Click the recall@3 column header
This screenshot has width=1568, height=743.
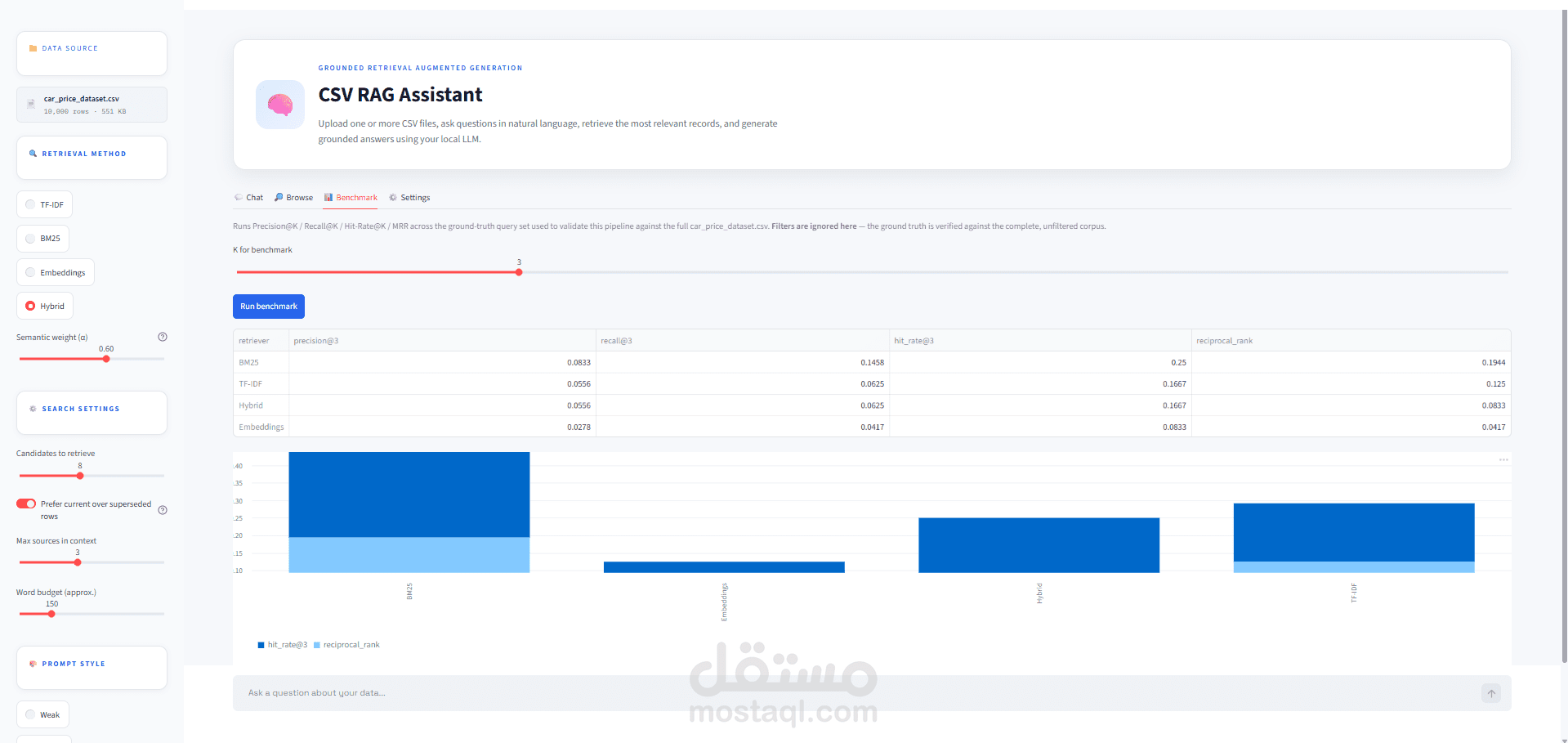(x=743, y=341)
